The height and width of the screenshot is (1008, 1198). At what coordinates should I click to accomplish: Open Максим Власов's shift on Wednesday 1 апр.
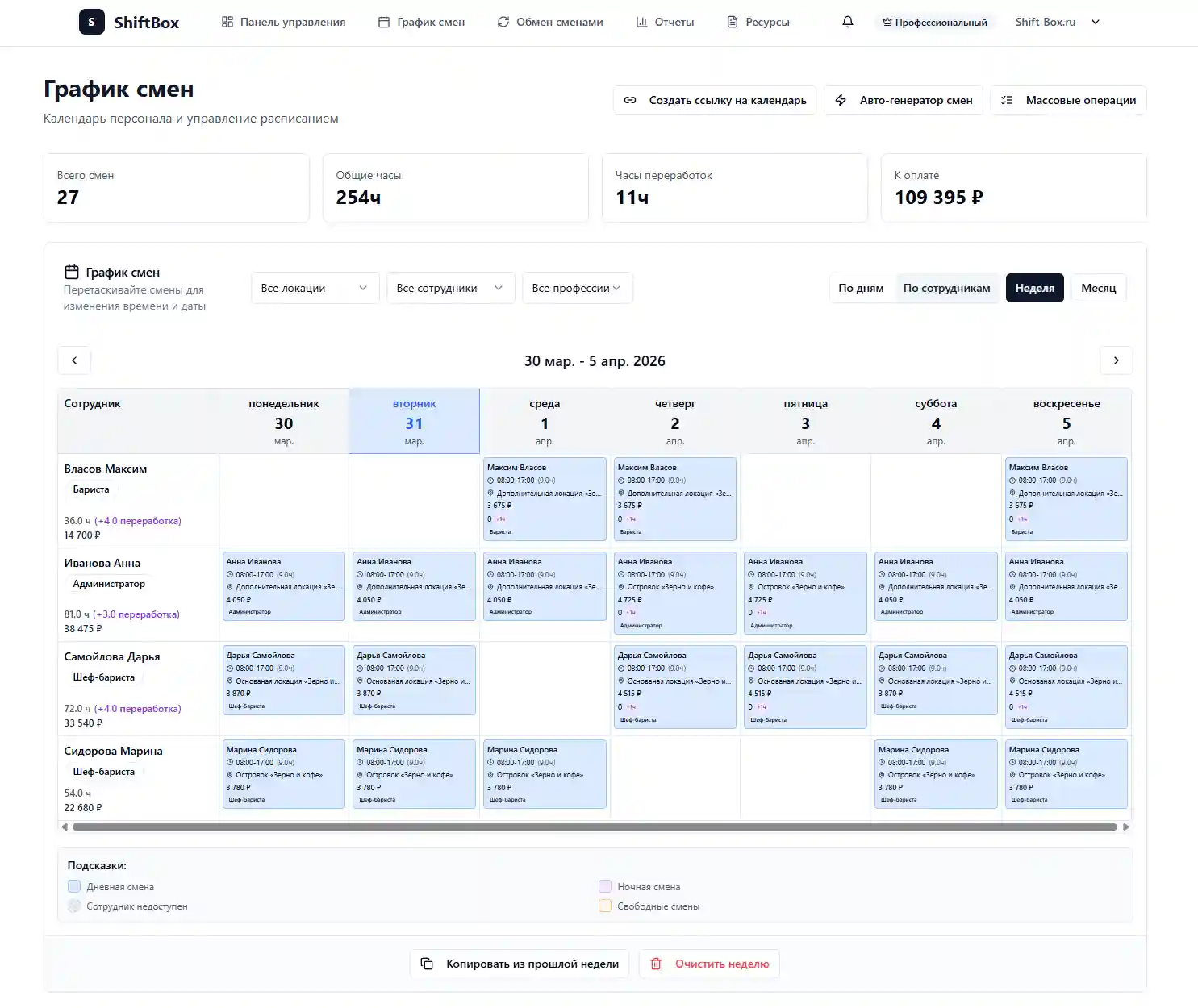pos(545,499)
